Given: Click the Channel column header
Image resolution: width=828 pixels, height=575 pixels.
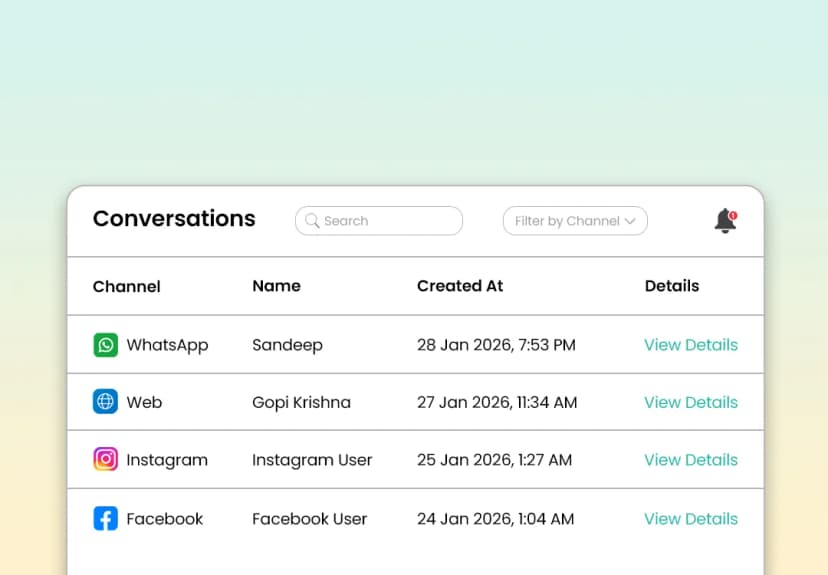Looking at the screenshot, I should coord(126,286).
